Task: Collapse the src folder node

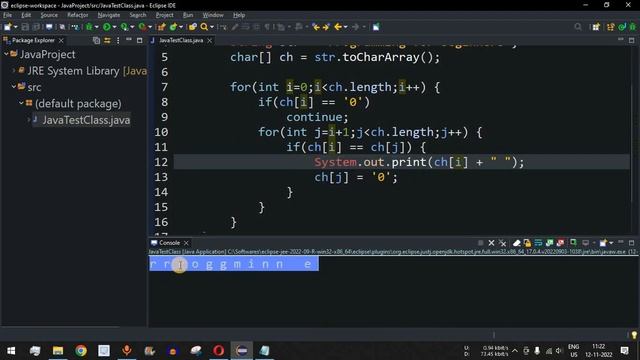Action: tap(13, 87)
